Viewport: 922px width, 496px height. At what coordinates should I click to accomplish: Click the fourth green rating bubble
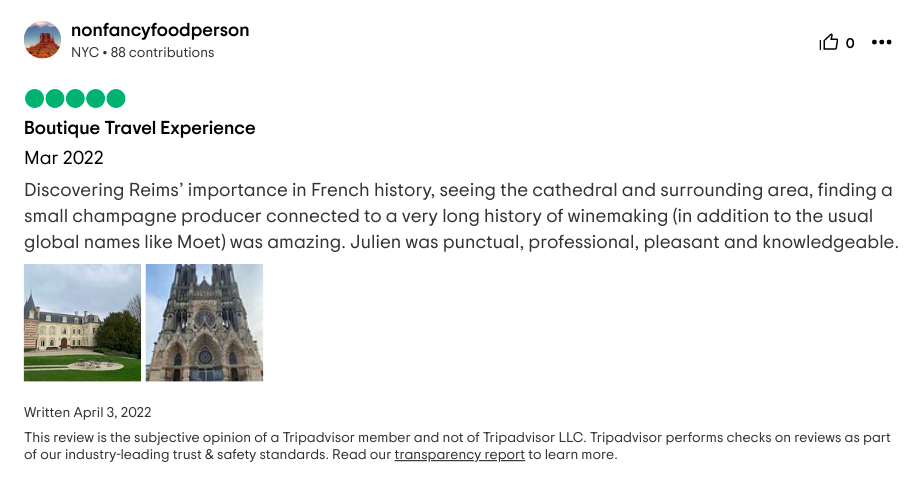(96, 98)
